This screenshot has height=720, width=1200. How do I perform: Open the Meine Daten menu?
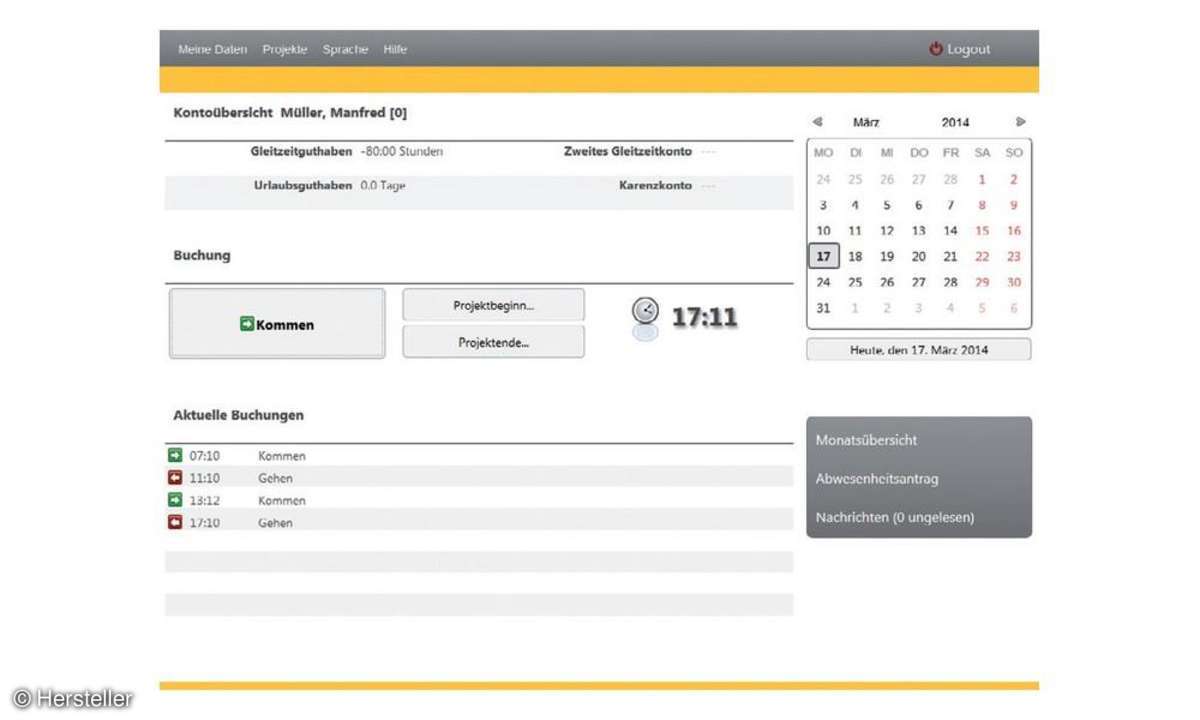coord(212,49)
